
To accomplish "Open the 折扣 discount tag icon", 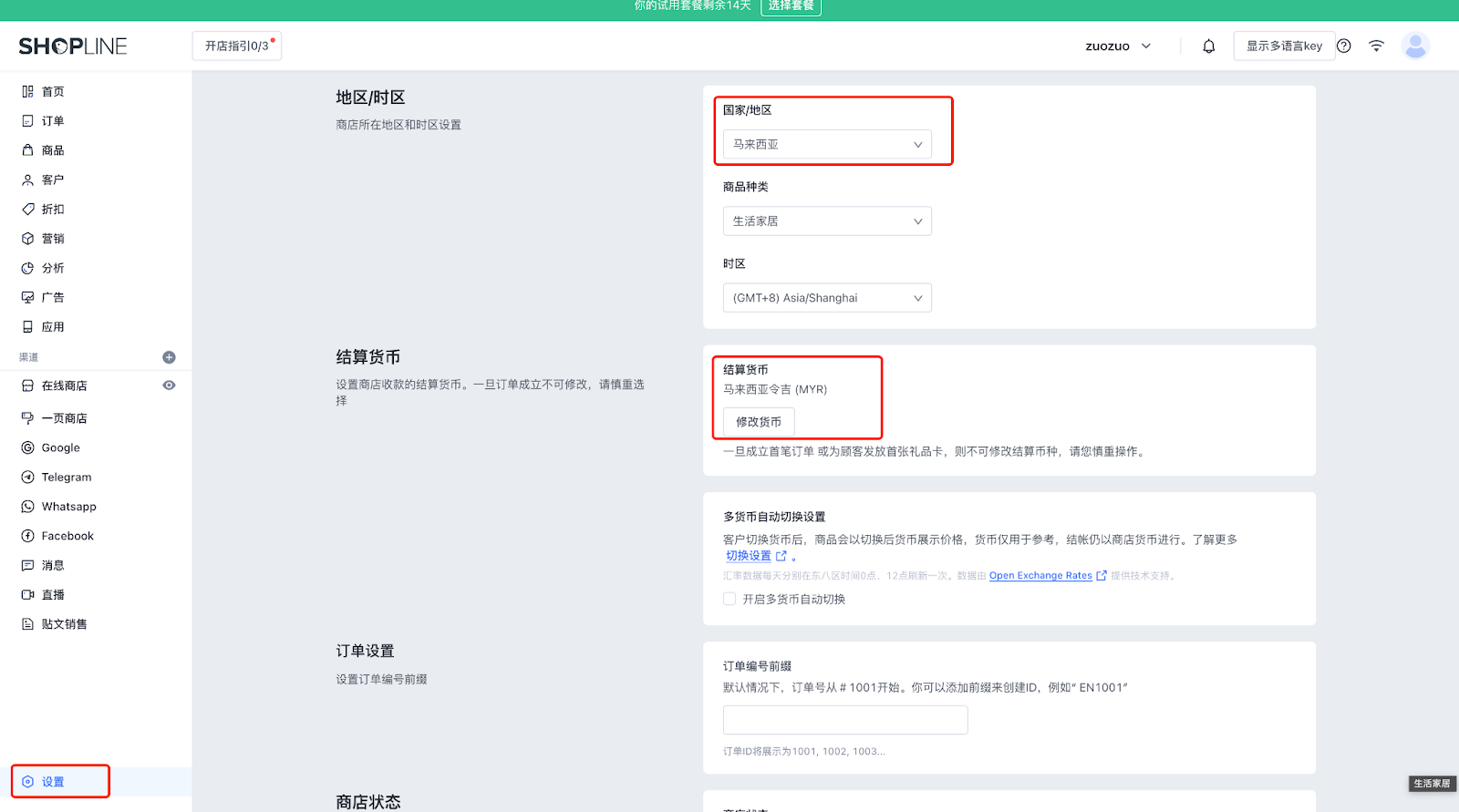I will pos(28,209).
